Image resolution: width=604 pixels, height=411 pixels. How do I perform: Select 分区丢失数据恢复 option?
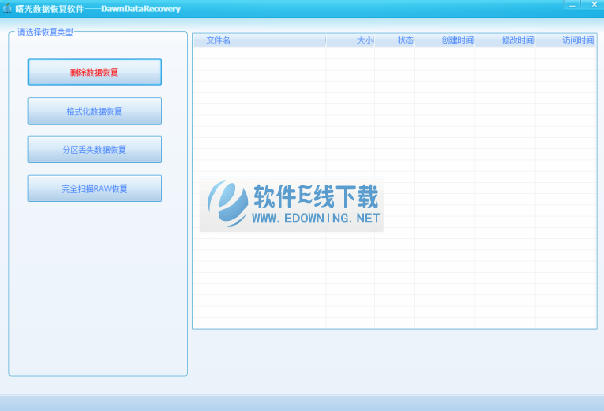(x=95, y=150)
